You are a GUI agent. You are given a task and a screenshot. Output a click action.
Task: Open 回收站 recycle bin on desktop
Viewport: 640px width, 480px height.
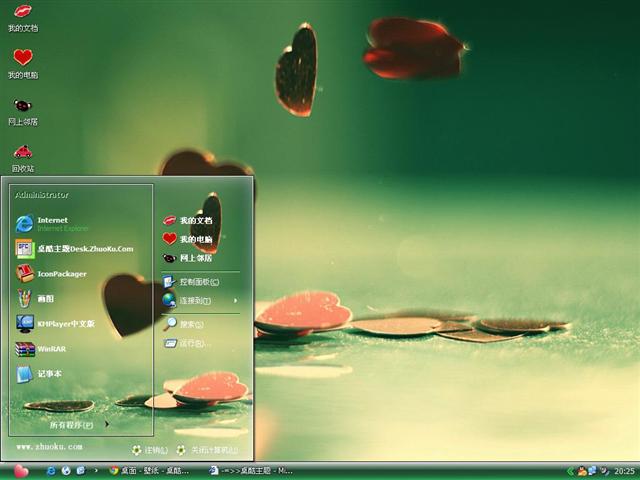click(x=22, y=156)
